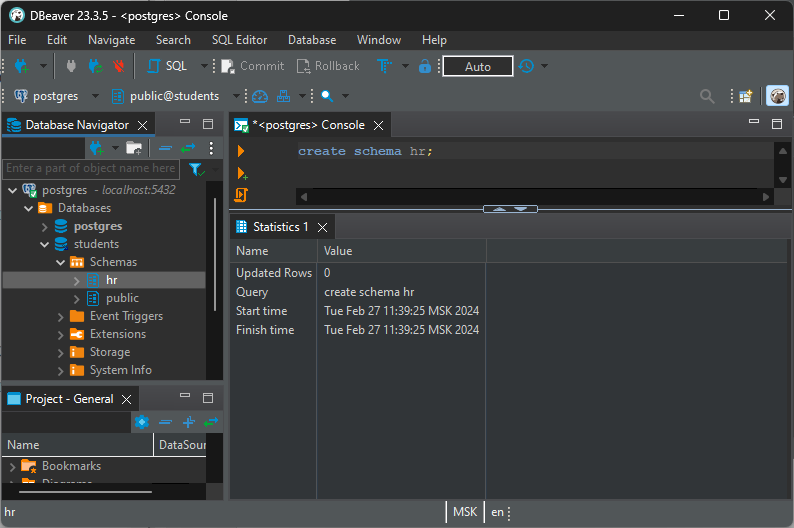This screenshot has width=794, height=528.
Task: Click the Commit button
Action: 253,66
